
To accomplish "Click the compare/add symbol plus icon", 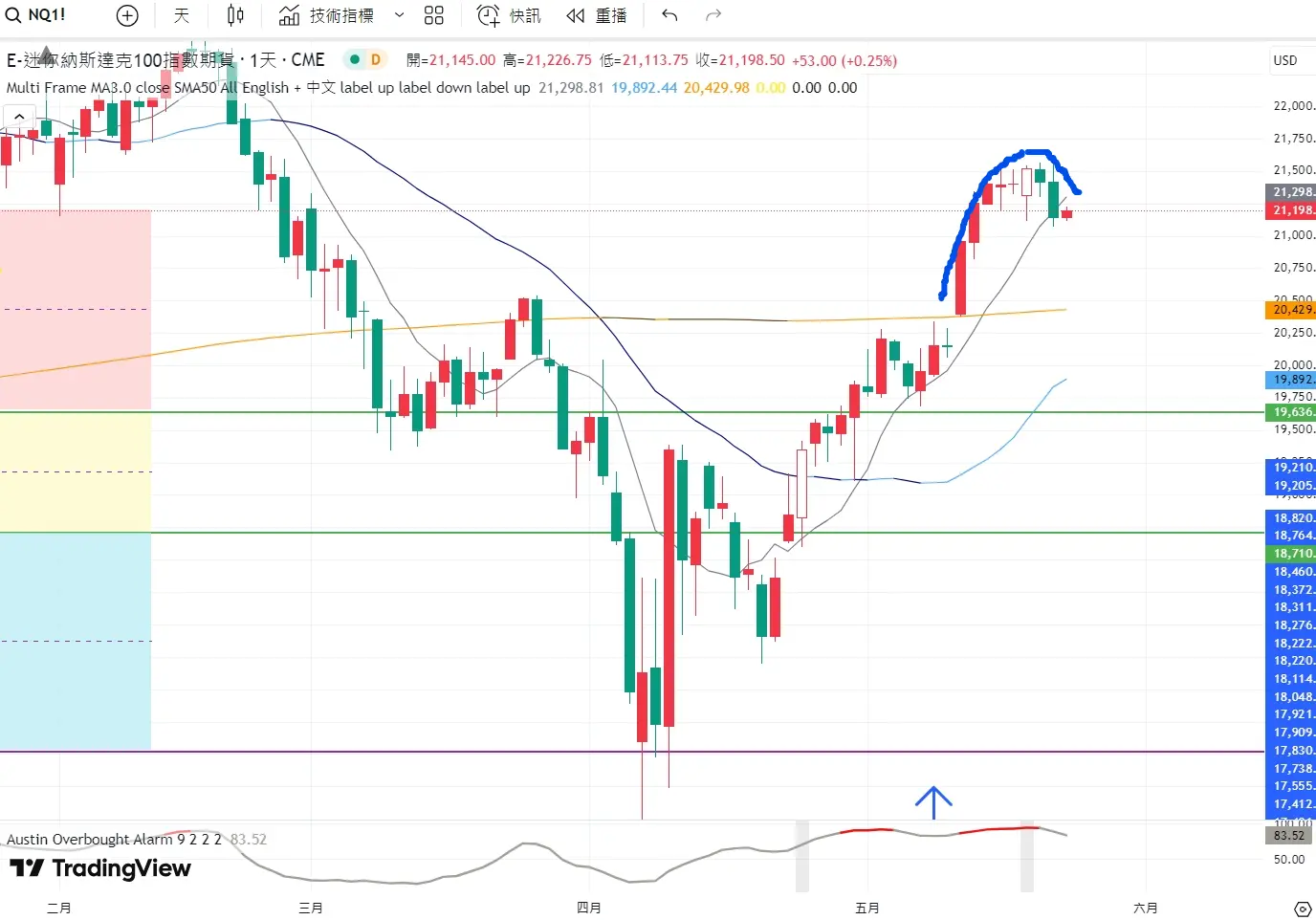I will [127, 15].
